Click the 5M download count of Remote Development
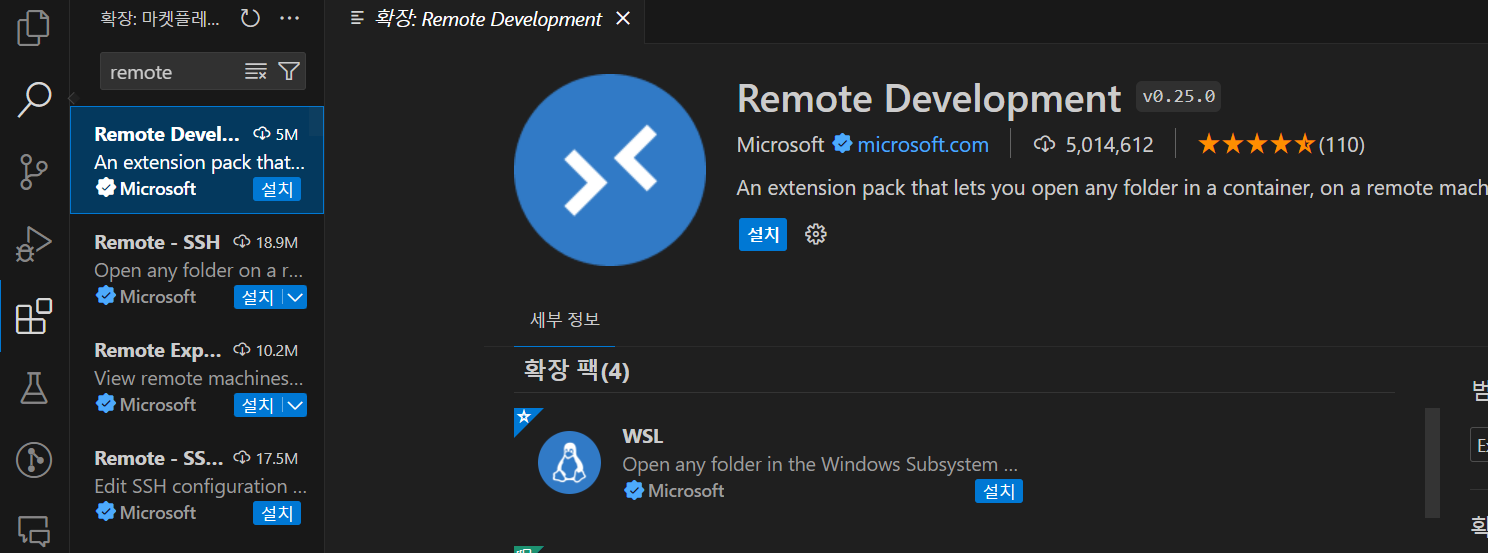Image resolution: width=1488 pixels, height=553 pixels. point(276,134)
